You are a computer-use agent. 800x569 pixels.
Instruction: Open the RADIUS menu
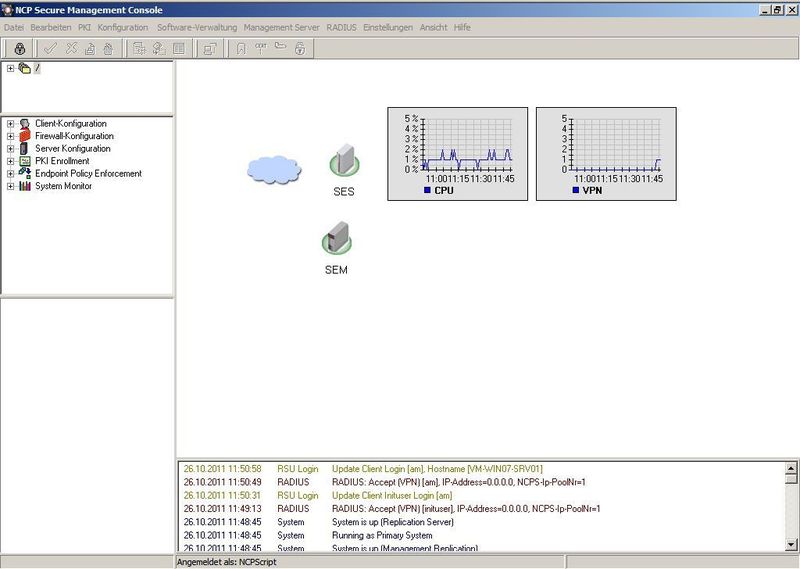pos(342,28)
